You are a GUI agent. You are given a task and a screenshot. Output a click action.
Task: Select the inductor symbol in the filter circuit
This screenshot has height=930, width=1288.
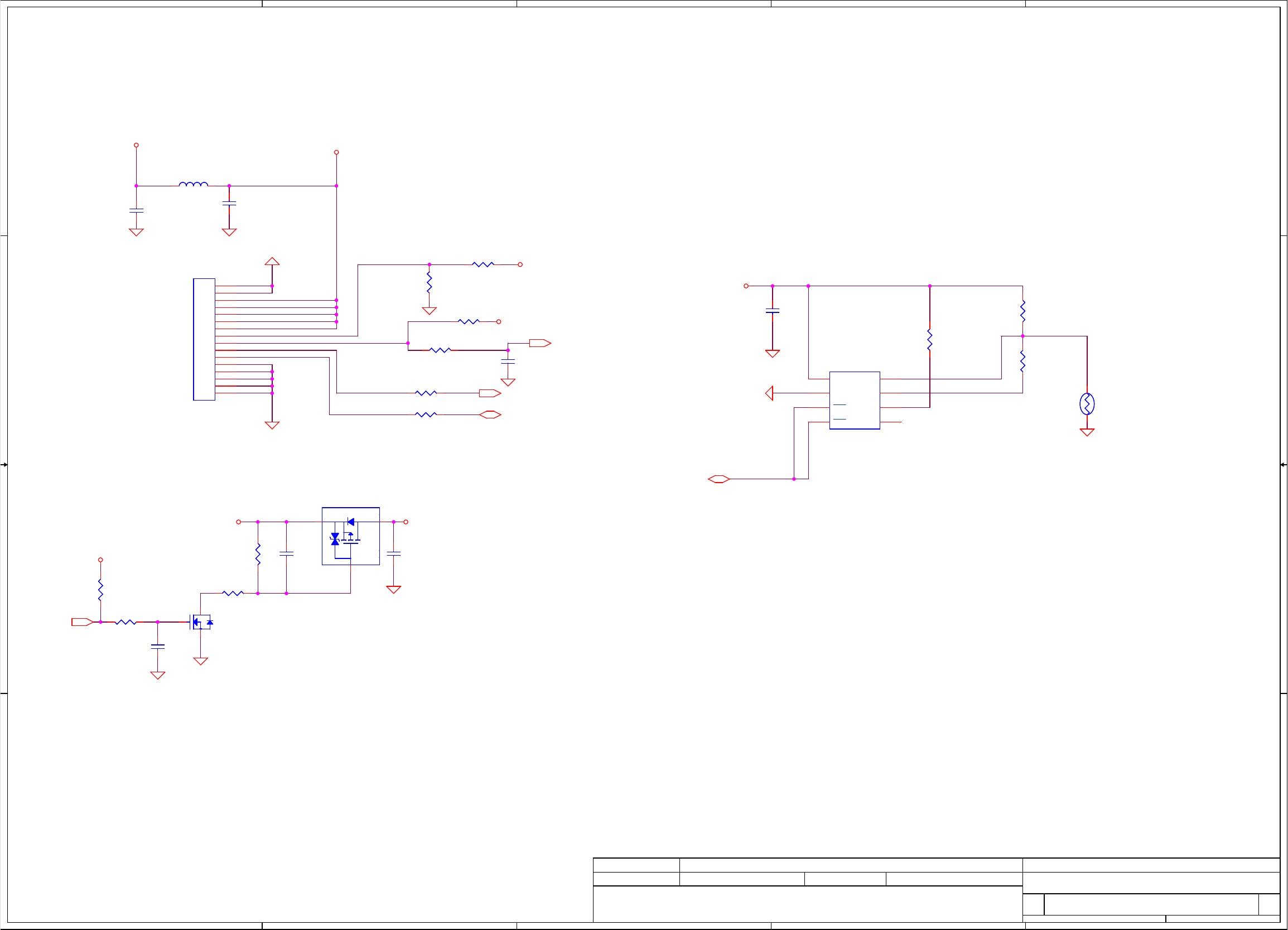point(193,184)
